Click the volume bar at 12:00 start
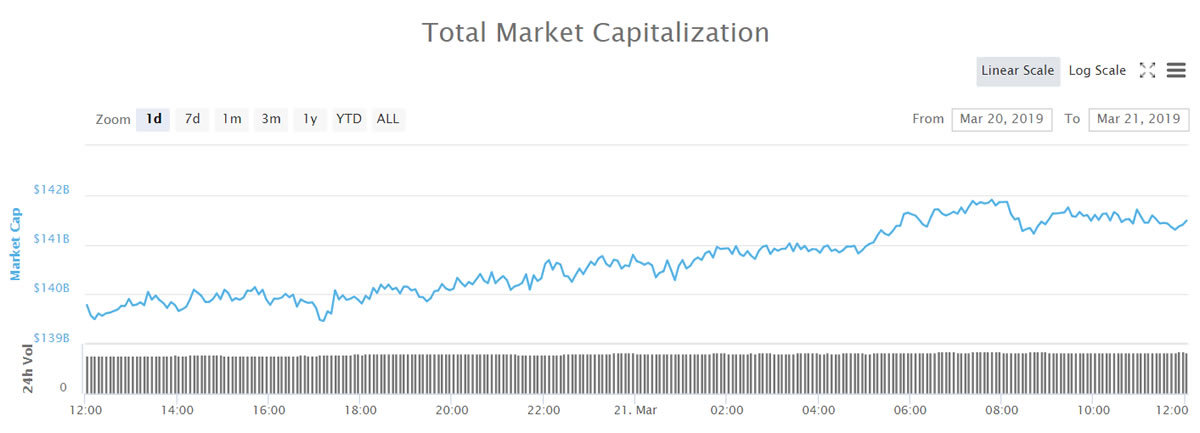This screenshot has width=1200, height=433. pos(88,373)
